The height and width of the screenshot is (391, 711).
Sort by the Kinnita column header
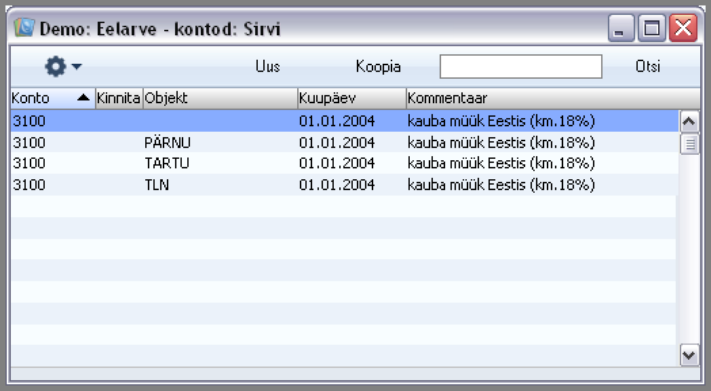pos(119,98)
